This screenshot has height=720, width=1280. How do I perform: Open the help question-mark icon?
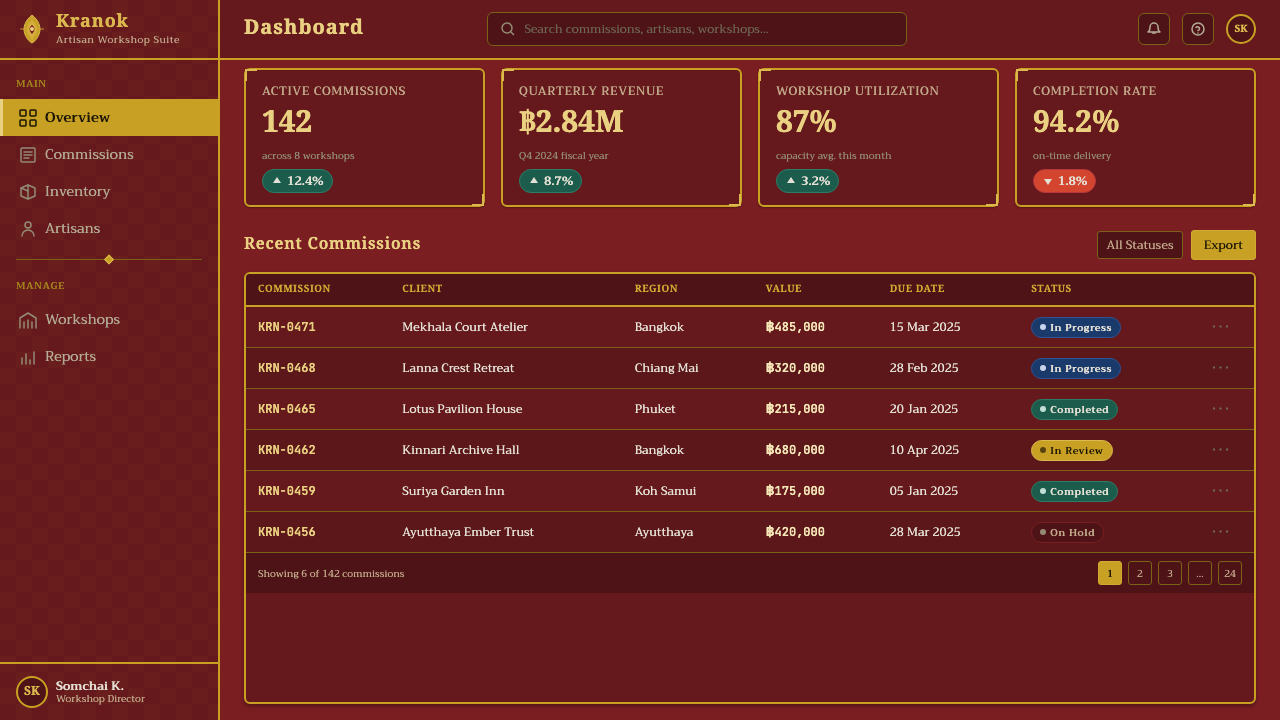(1198, 29)
